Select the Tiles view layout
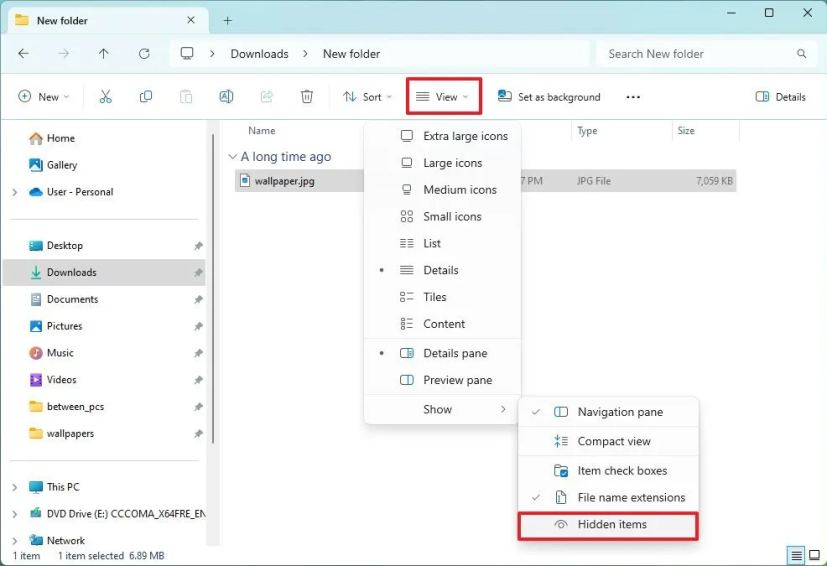This screenshot has height=566, width=827. point(443,297)
